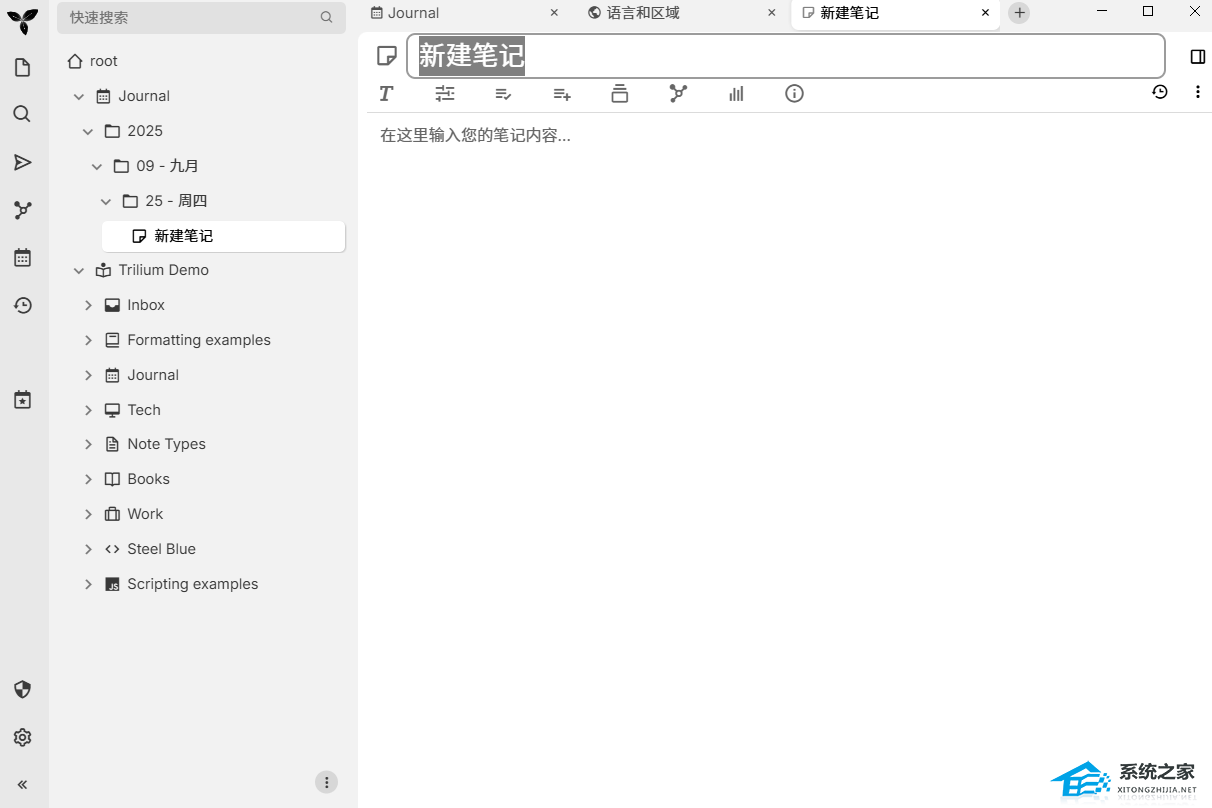
Task: Open Journal under Trilium Demo
Action: coord(153,375)
